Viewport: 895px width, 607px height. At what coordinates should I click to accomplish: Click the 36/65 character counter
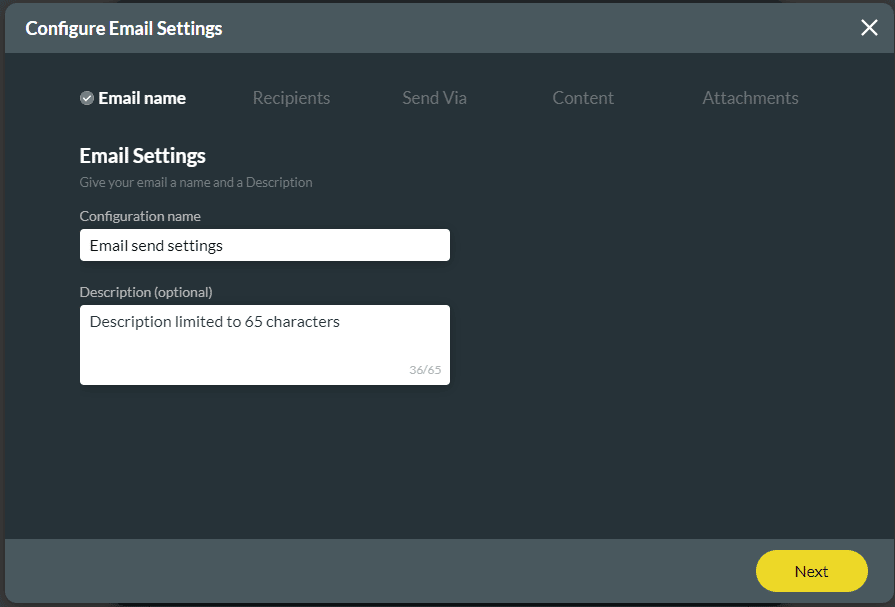[425, 370]
